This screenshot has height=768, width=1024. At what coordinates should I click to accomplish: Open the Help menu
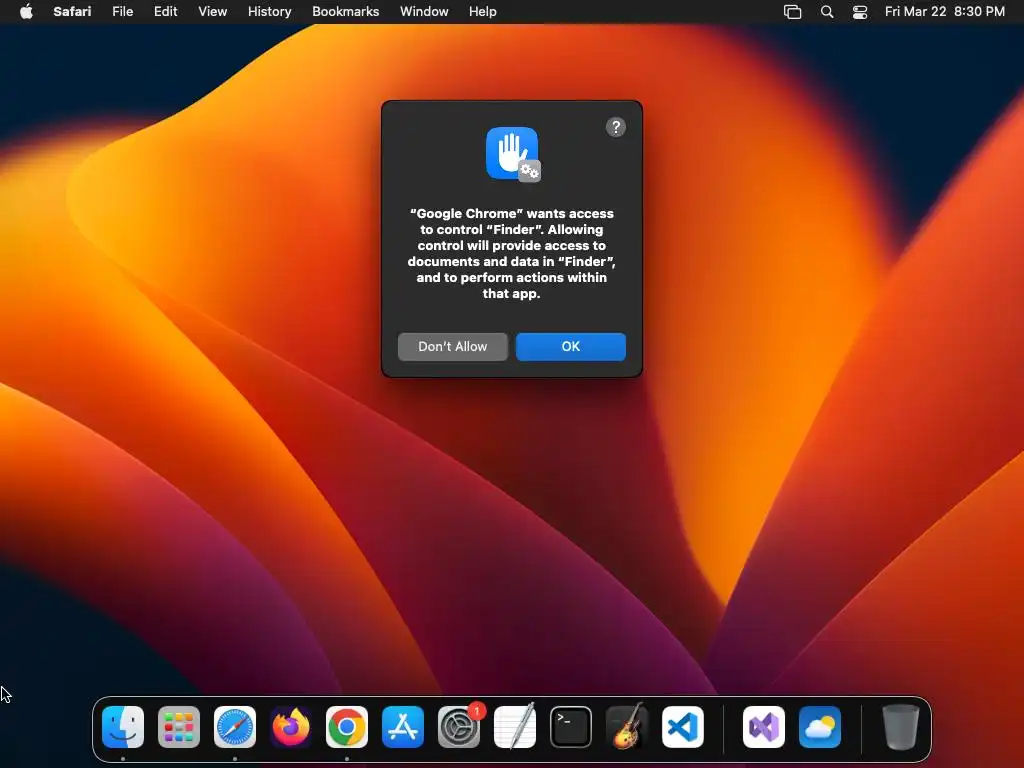pyautogui.click(x=483, y=12)
